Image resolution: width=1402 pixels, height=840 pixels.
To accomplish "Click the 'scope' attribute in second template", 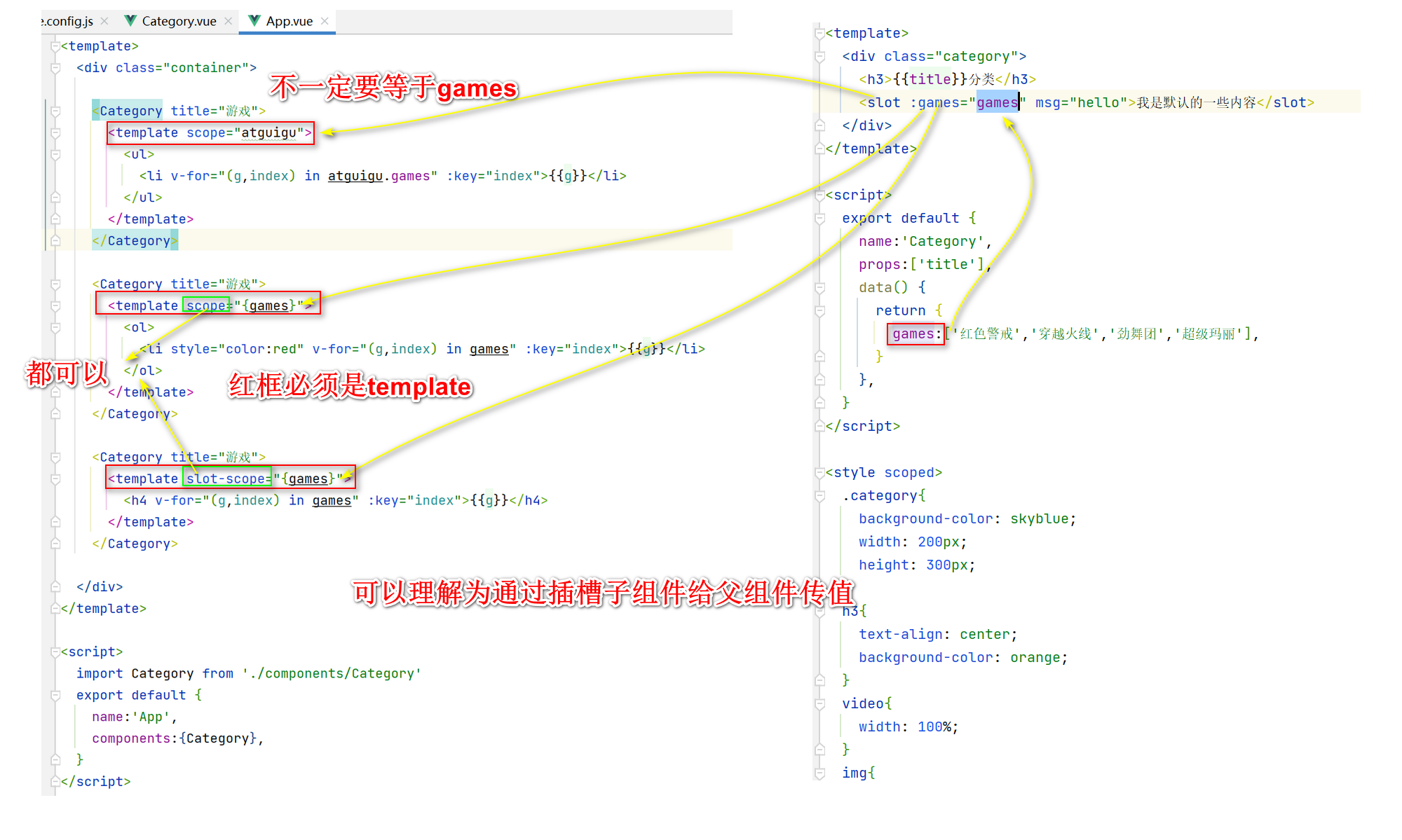I will click(206, 305).
